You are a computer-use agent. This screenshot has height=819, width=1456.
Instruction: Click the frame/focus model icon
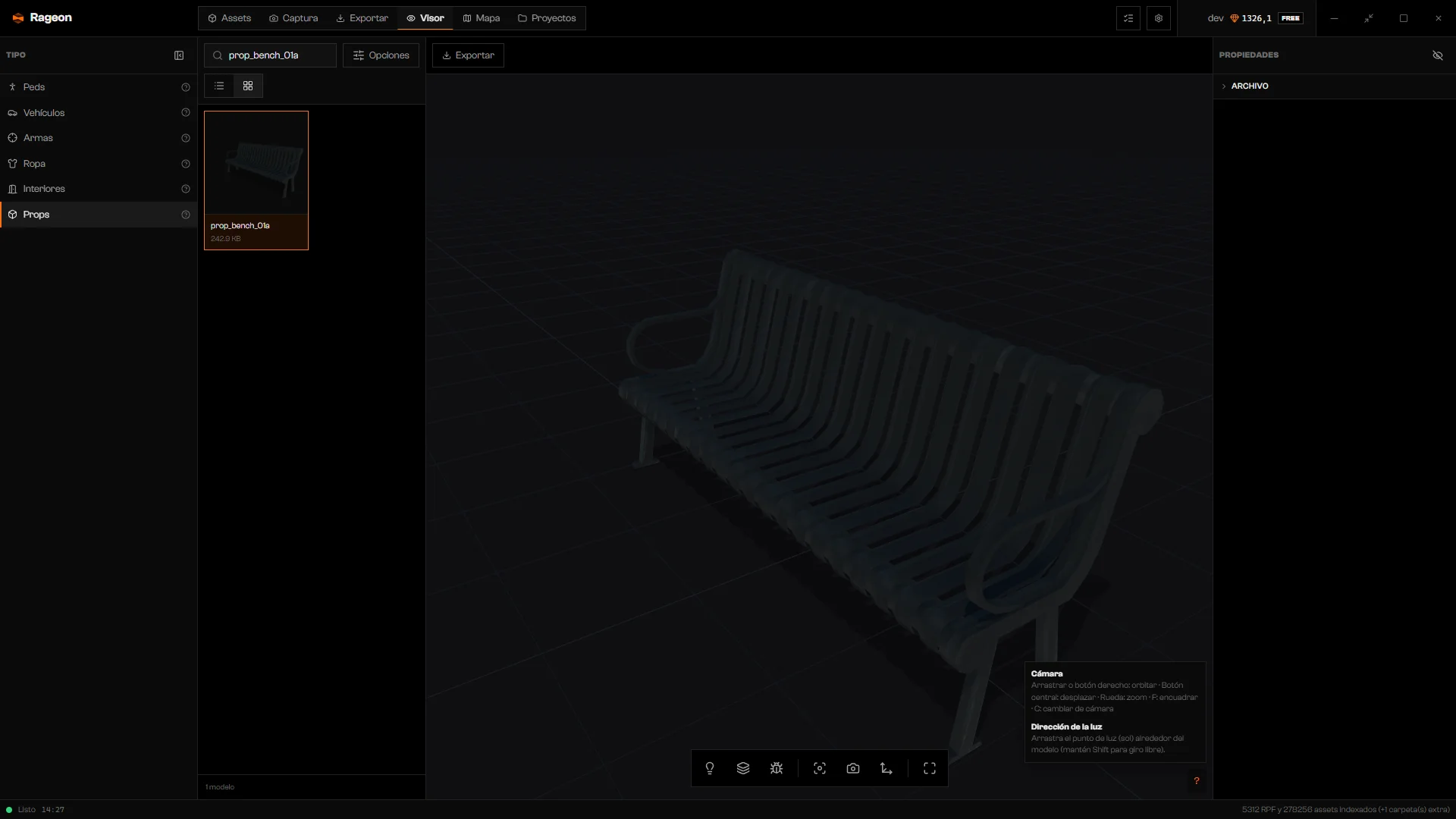tap(820, 768)
